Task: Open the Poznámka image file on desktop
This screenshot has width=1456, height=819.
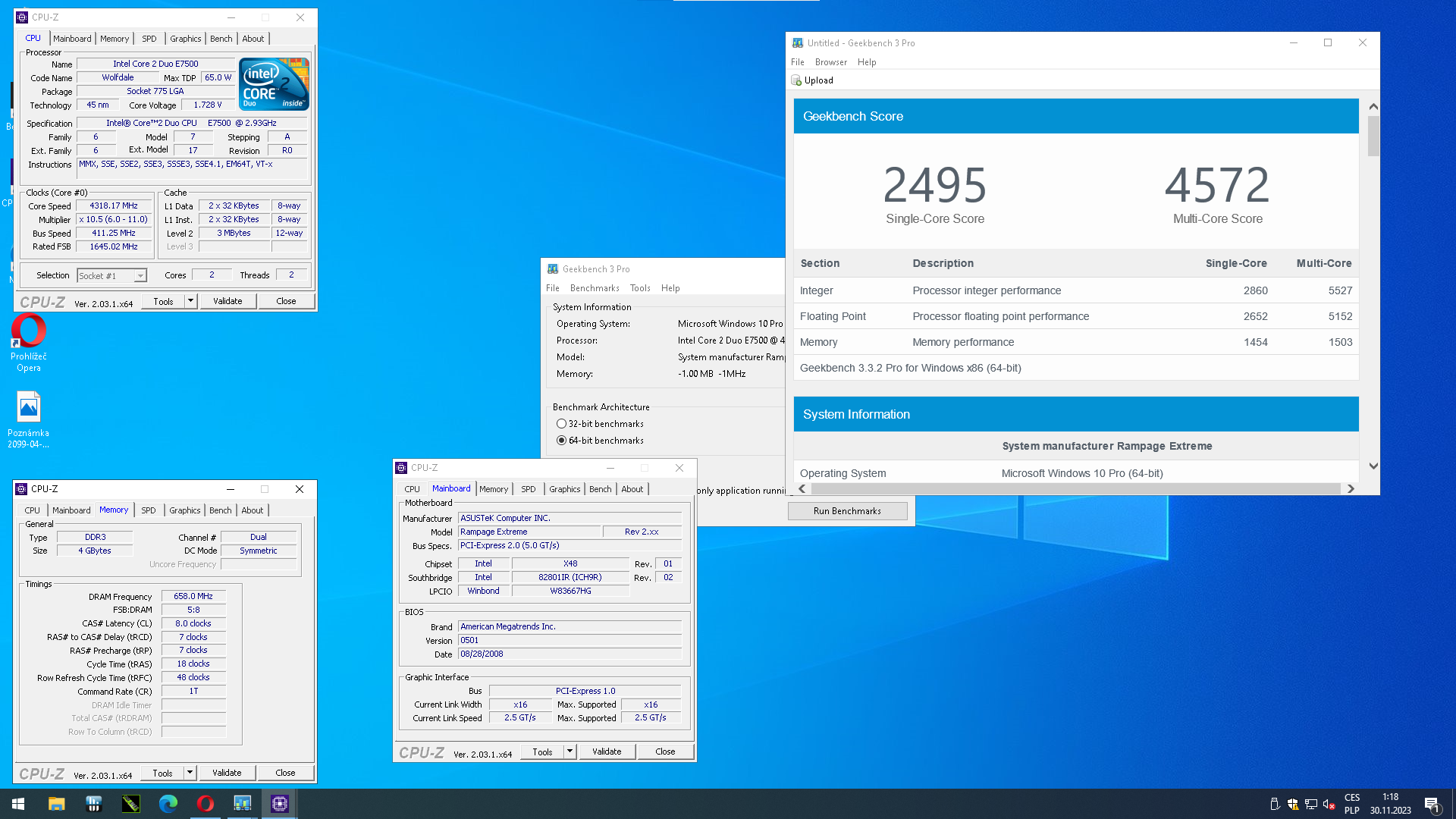Action: pyautogui.click(x=29, y=419)
